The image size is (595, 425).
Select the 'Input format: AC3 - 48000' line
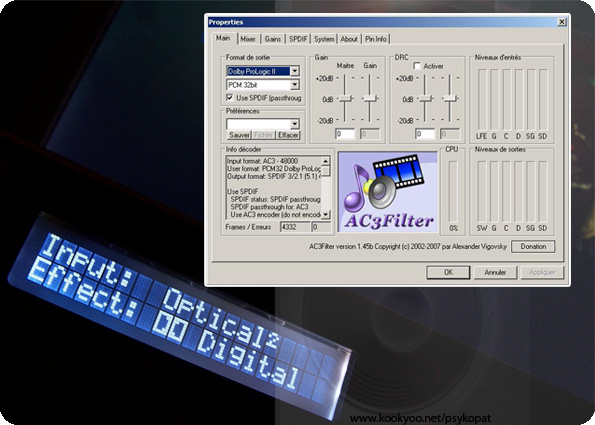coord(262,161)
